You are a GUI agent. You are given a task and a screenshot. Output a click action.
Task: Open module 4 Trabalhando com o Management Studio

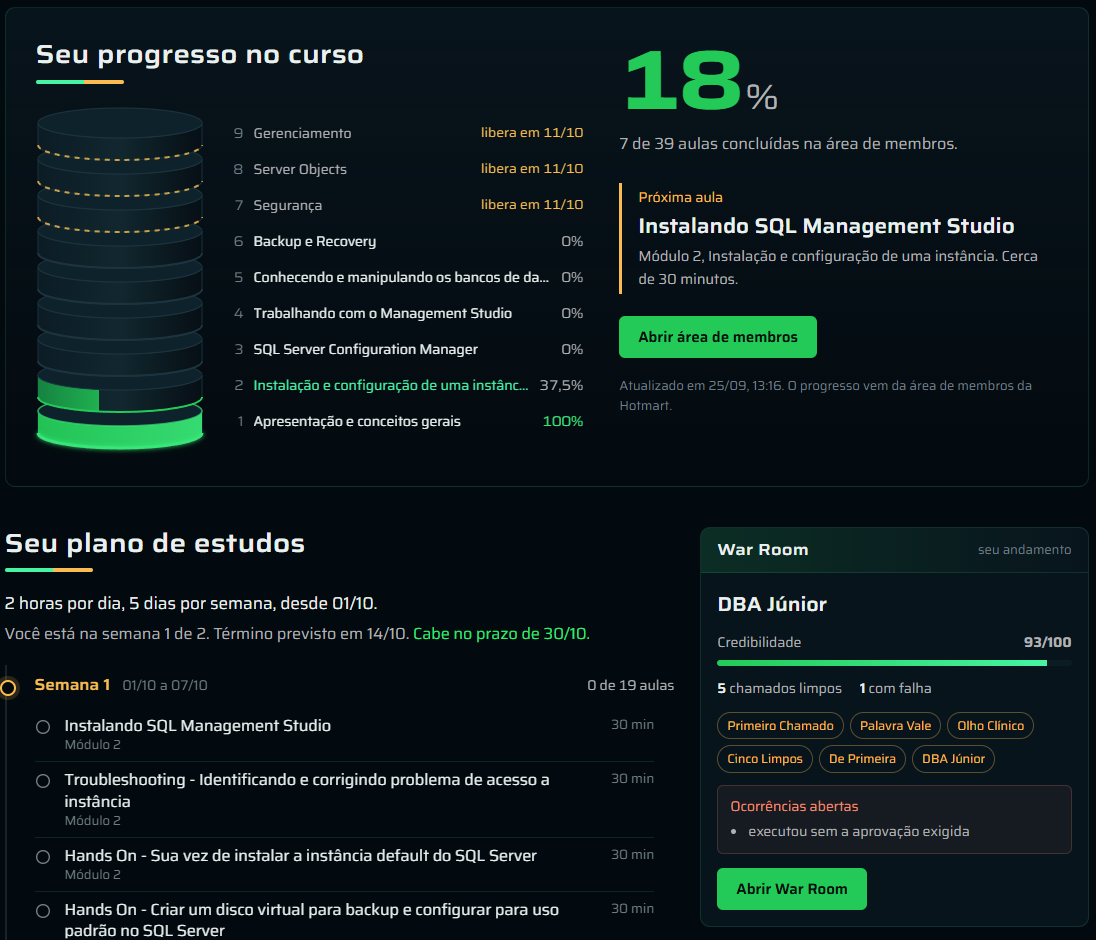pos(408,313)
